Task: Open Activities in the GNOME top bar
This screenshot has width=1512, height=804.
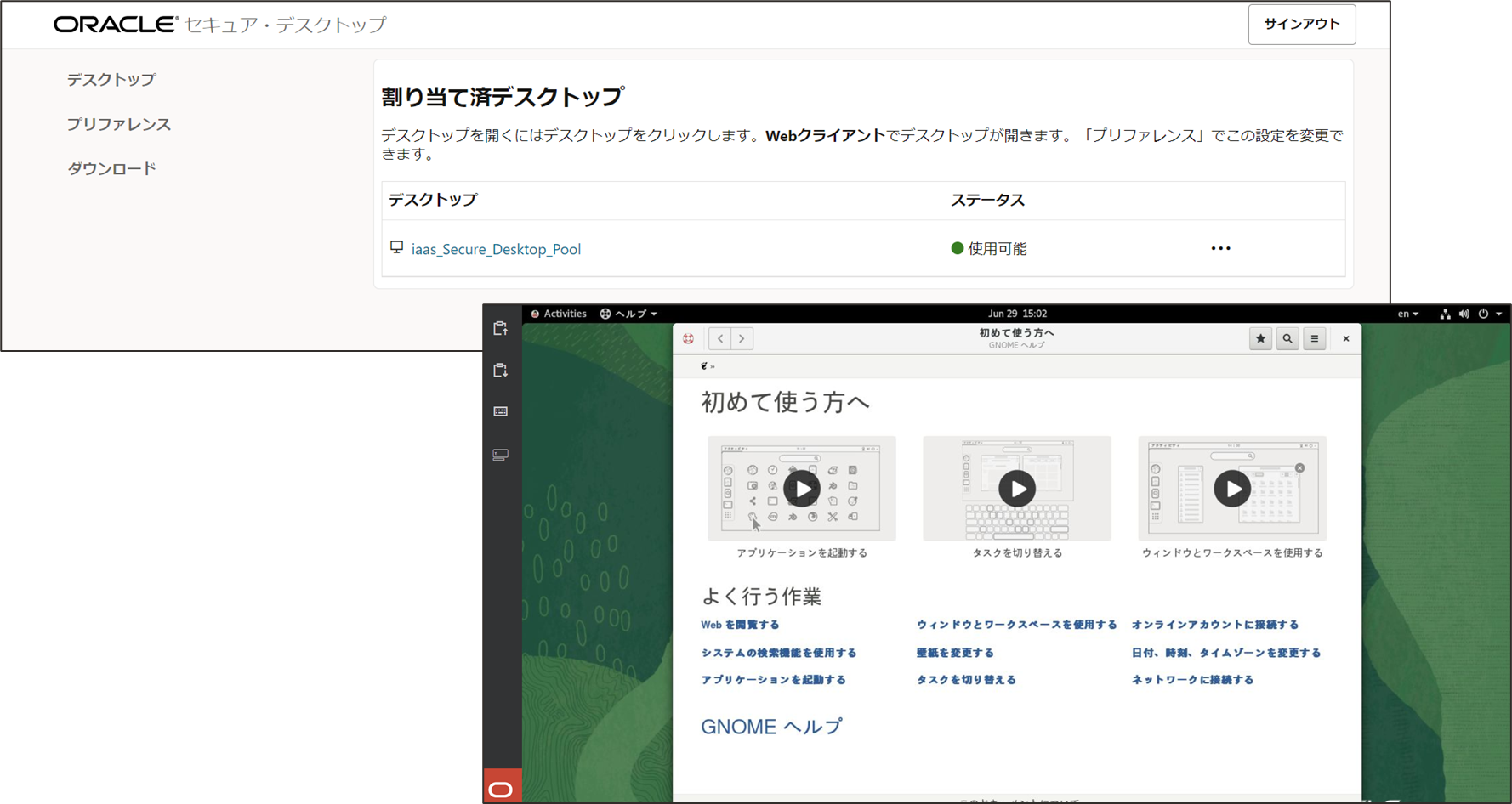Action: 559,314
